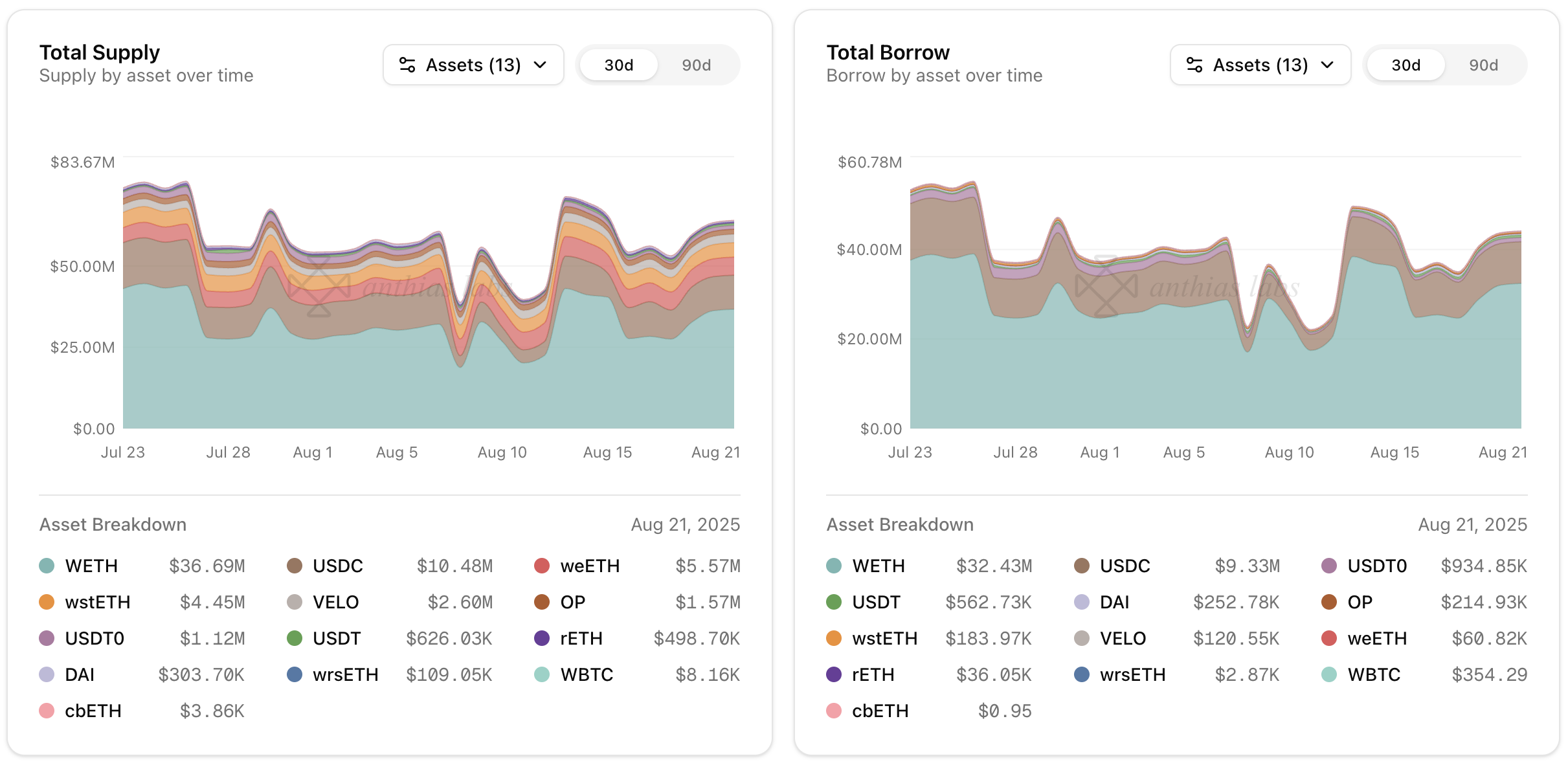Click WETH teal legend dot in Supply breakdown
This screenshot has height=765, width=1568.
[47, 566]
